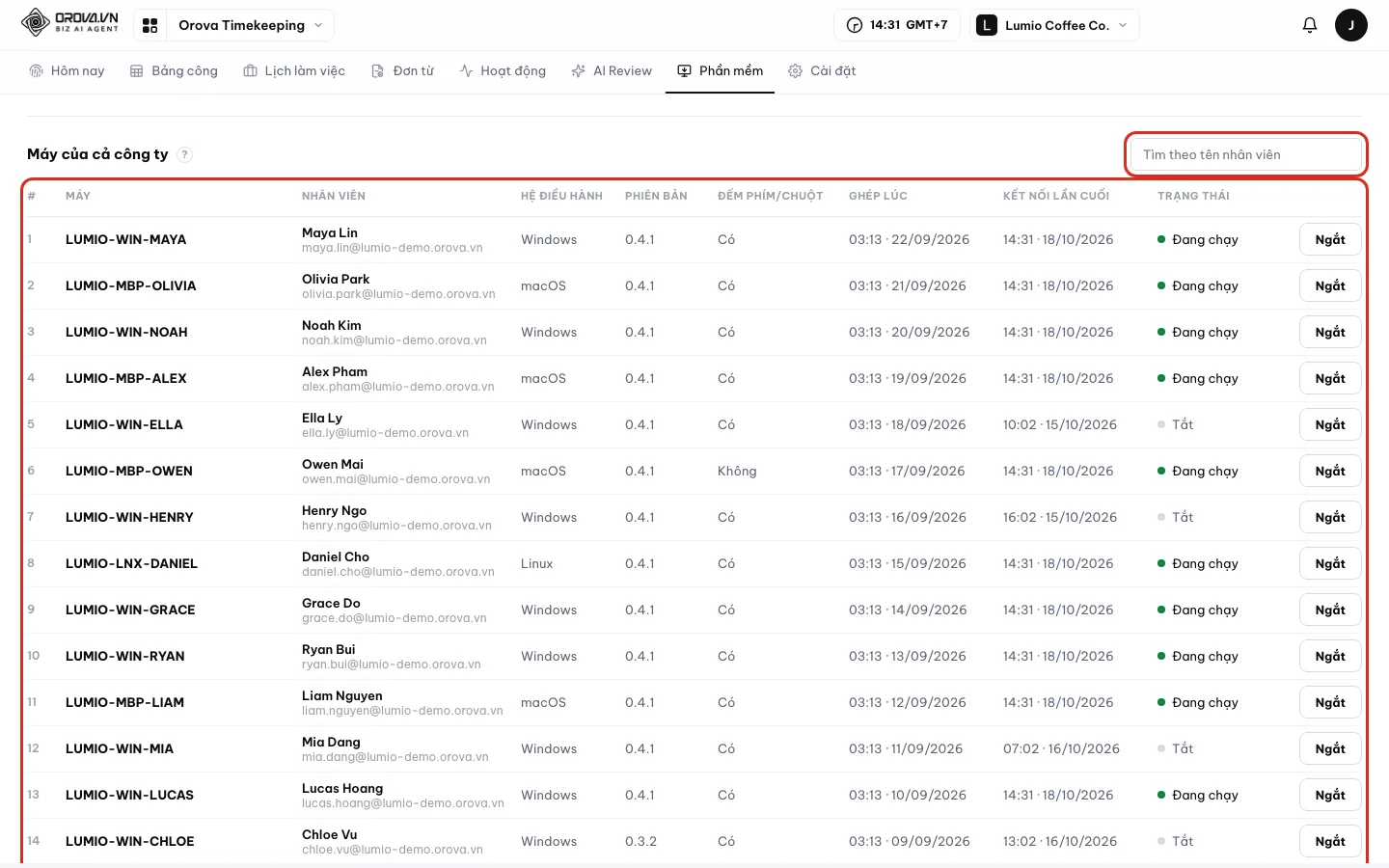The image size is (1389, 868).
Task: Open the notifications bell
Action: pos(1309,25)
